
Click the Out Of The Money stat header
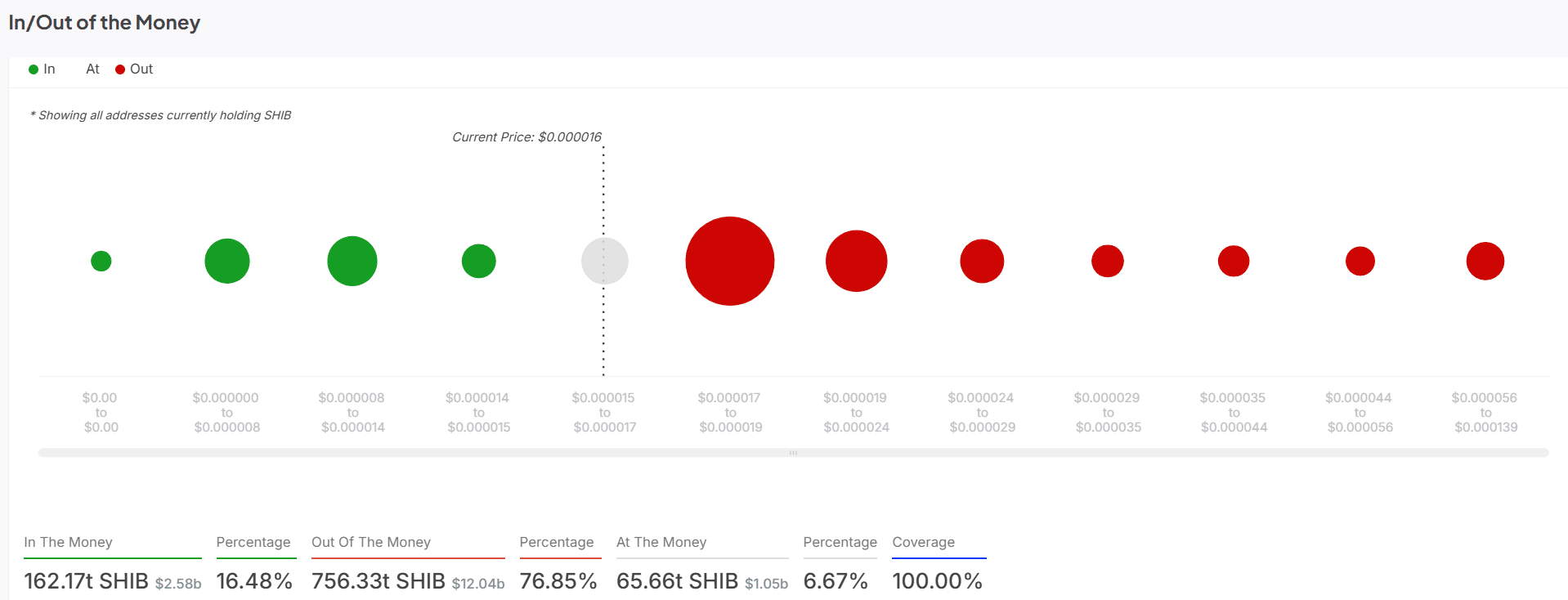coord(370,542)
